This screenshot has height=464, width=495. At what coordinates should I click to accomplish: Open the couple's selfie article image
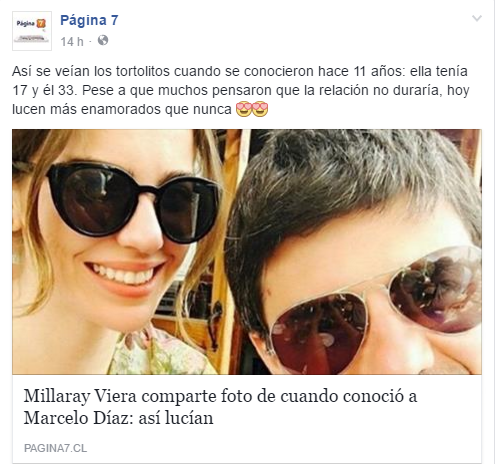(247, 252)
